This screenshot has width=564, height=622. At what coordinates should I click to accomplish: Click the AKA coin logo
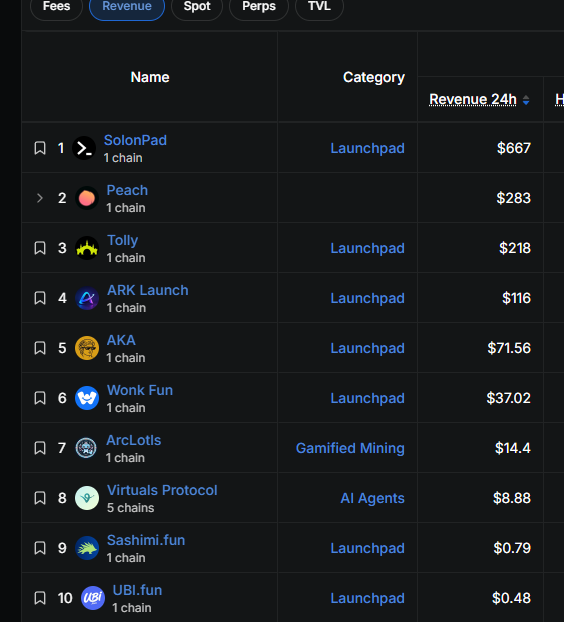pyautogui.click(x=87, y=348)
